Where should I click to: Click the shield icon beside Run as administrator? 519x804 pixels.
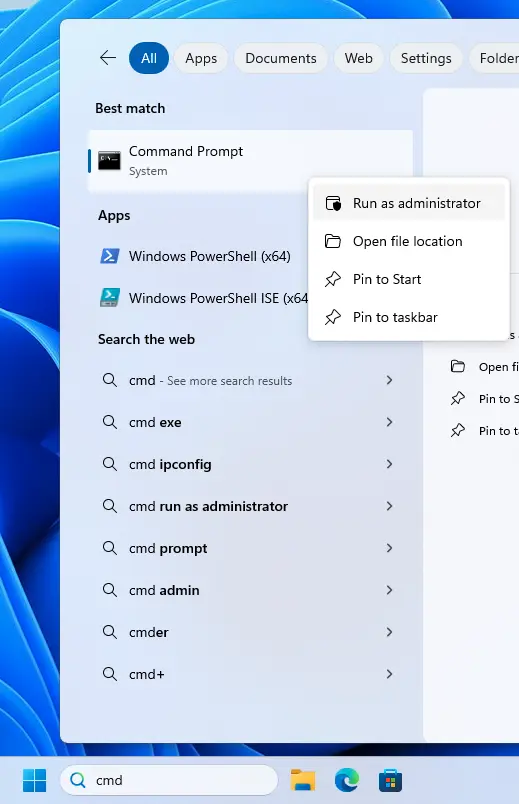[333, 203]
